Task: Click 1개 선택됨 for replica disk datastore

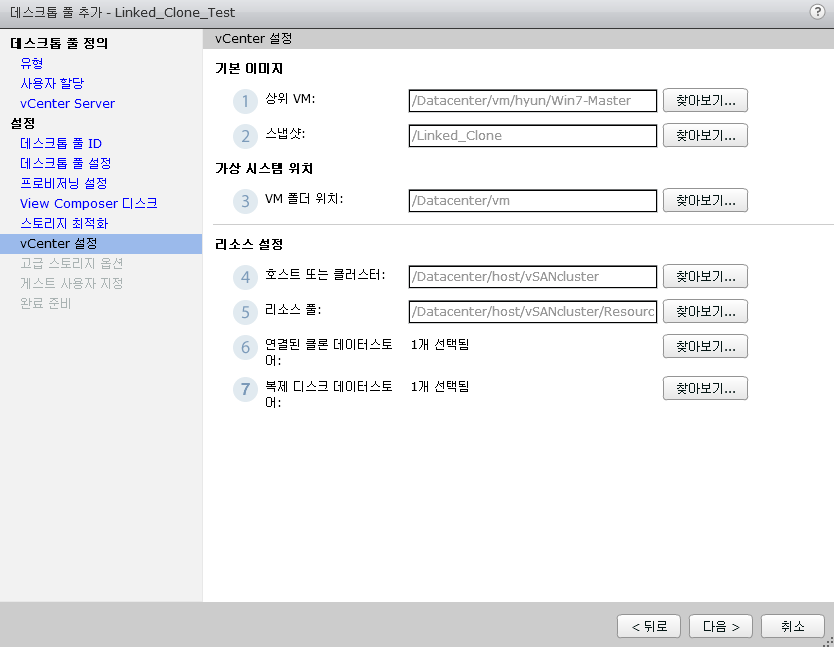Action: tap(440, 387)
